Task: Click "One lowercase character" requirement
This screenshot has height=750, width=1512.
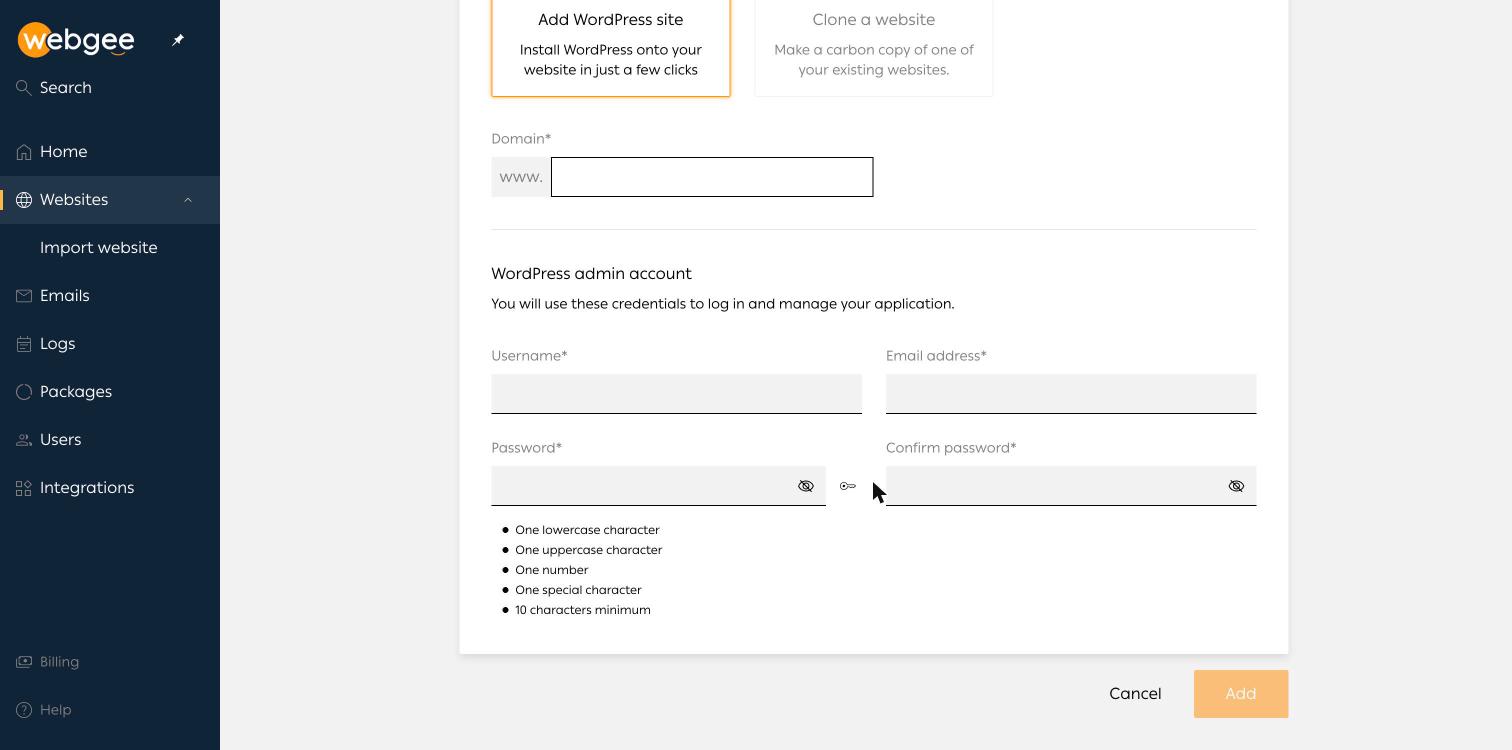Action: click(587, 530)
